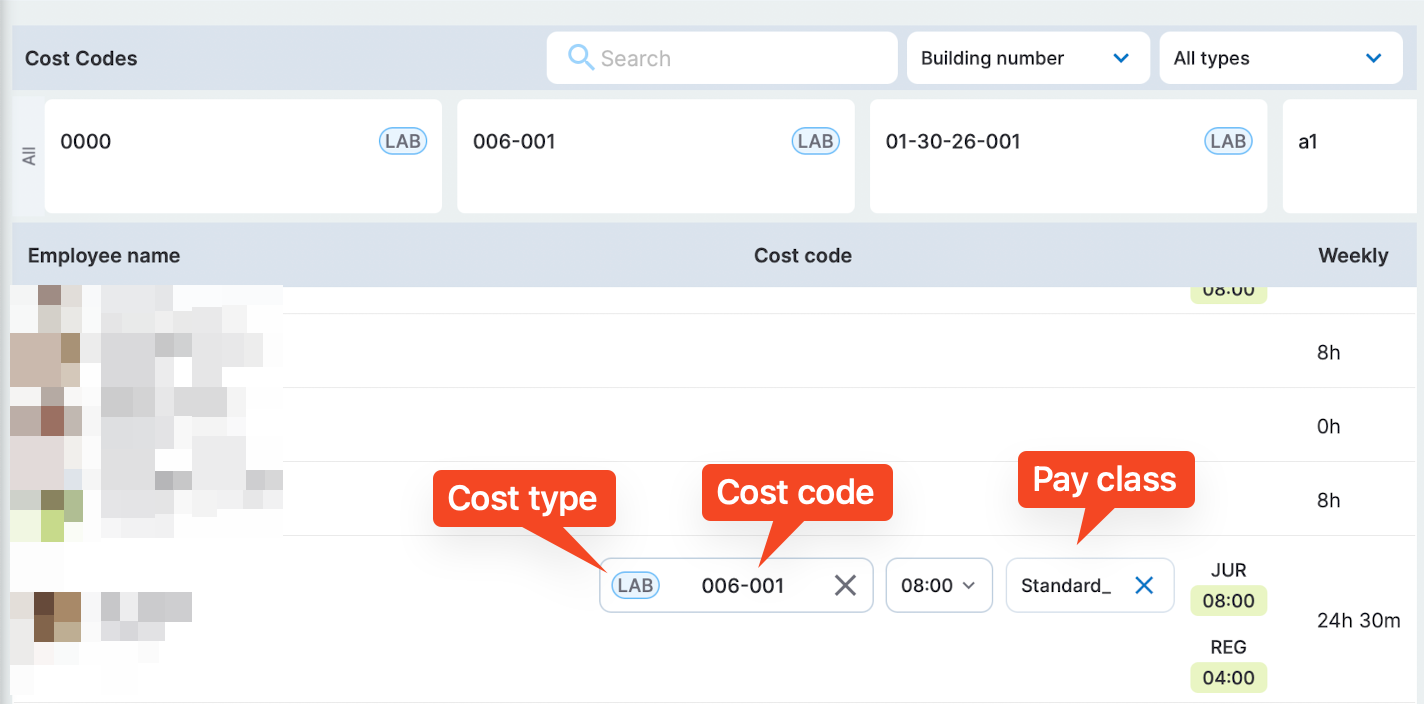Image resolution: width=1424 pixels, height=704 pixels.
Task: Click the Standard_ pay class field
Action: pyautogui.click(x=1090, y=585)
